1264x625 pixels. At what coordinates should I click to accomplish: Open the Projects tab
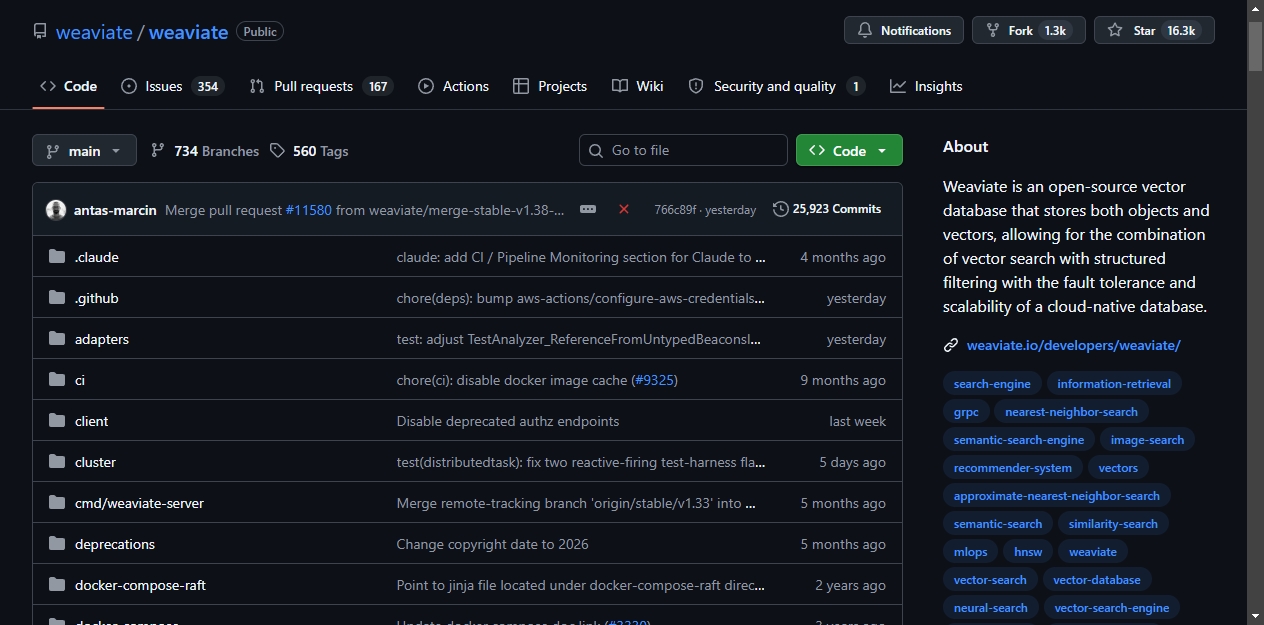(550, 86)
